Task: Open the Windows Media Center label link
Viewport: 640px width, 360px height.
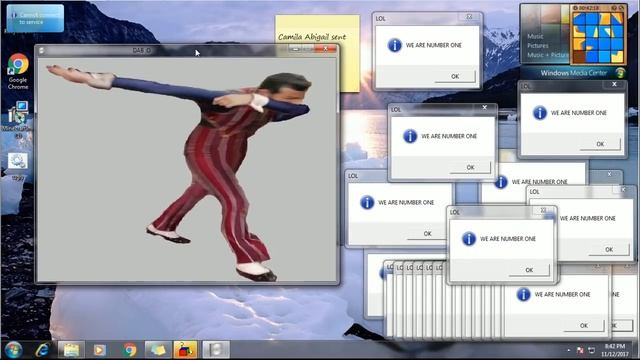Action: [573, 73]
